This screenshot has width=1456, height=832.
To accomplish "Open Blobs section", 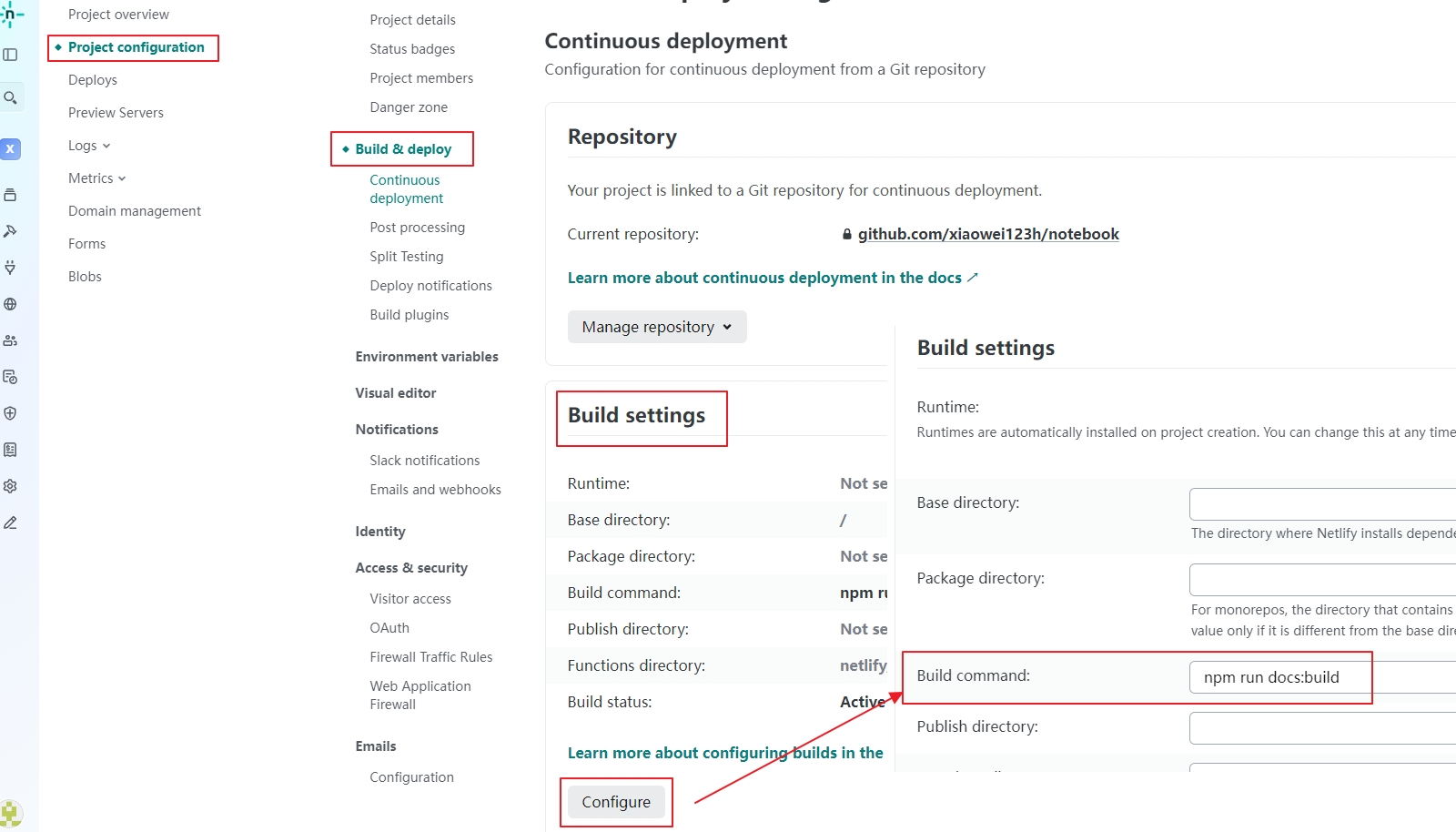I will [85, 277].
